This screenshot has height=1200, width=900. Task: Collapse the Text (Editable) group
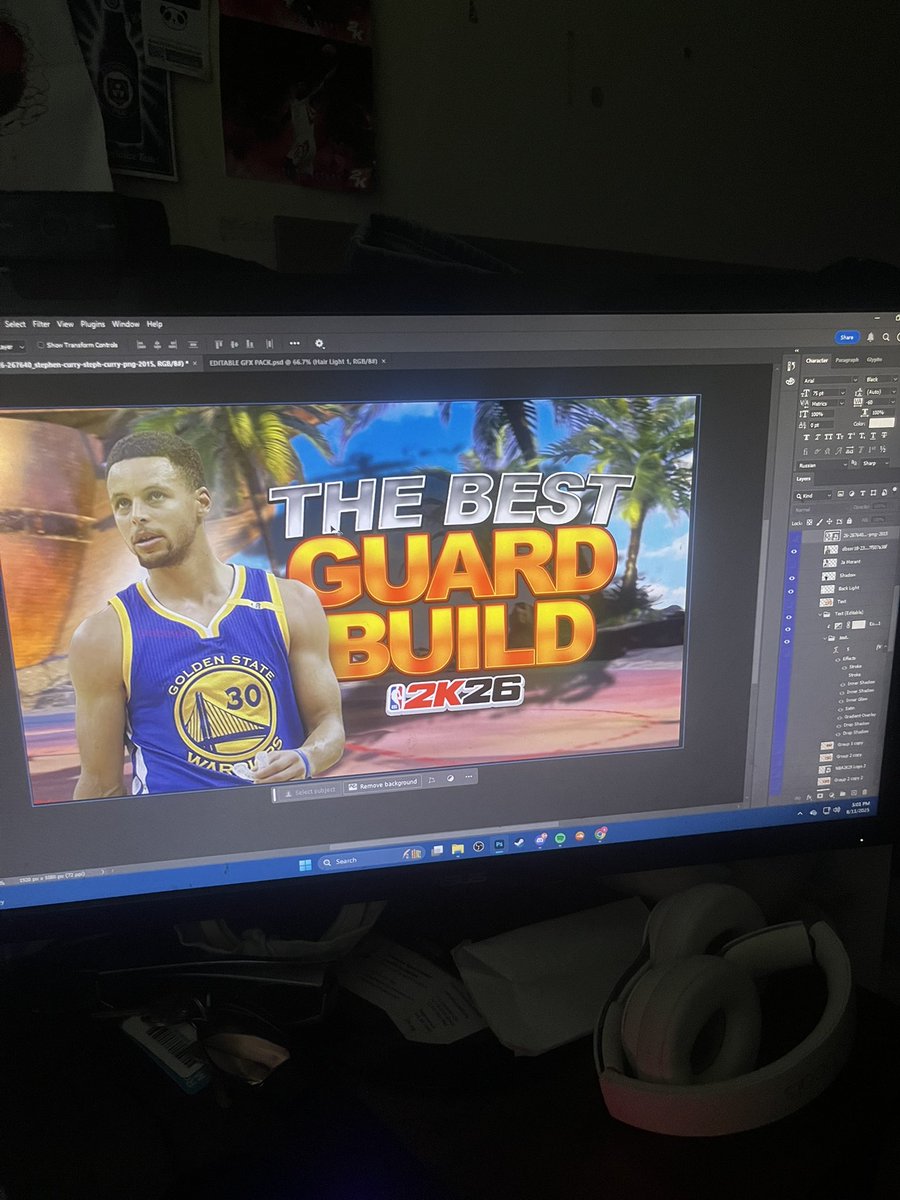(x=820, y=613)
